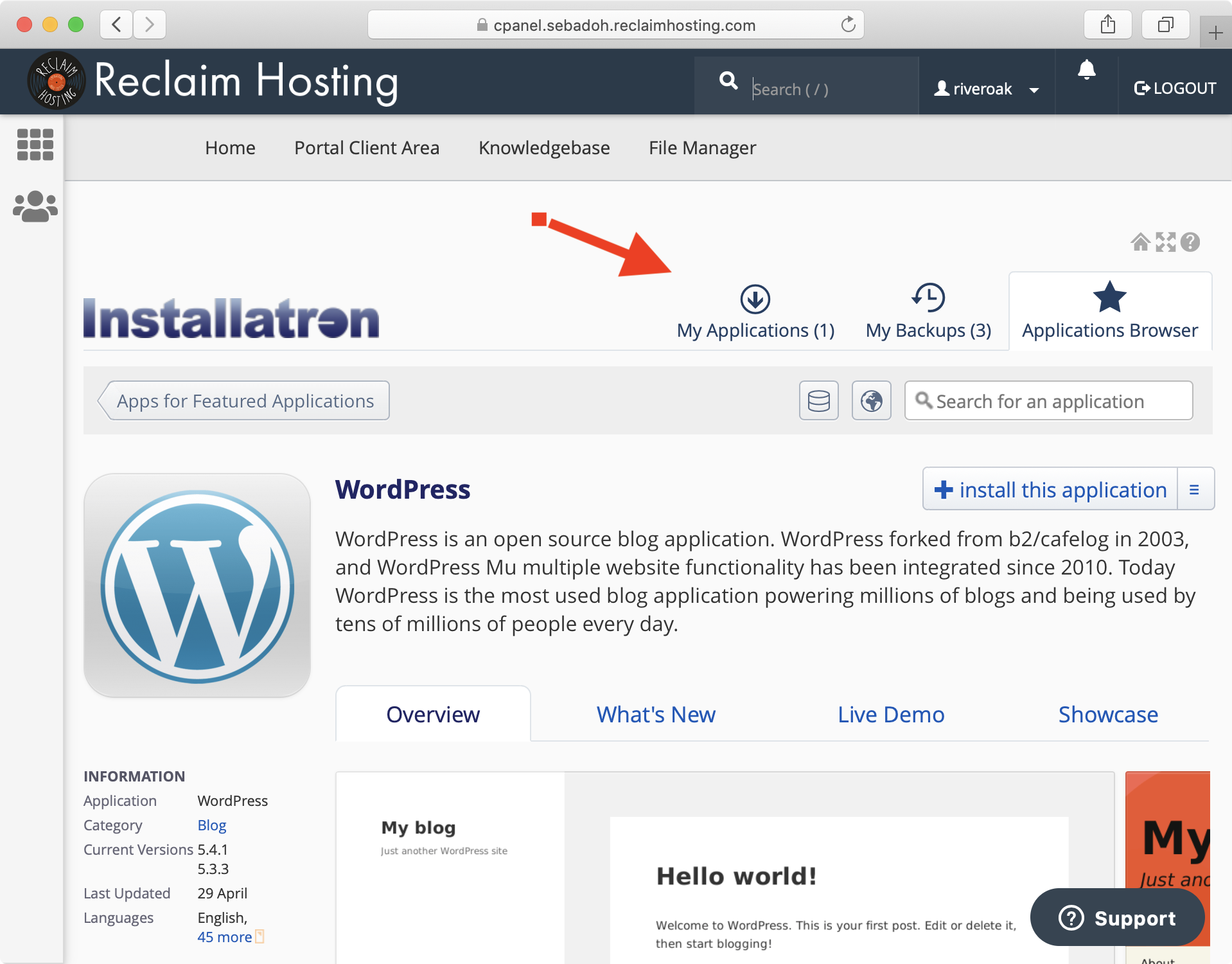
Task: Go back in Safari
Action: pyautogui.click(x=116, y=24)
